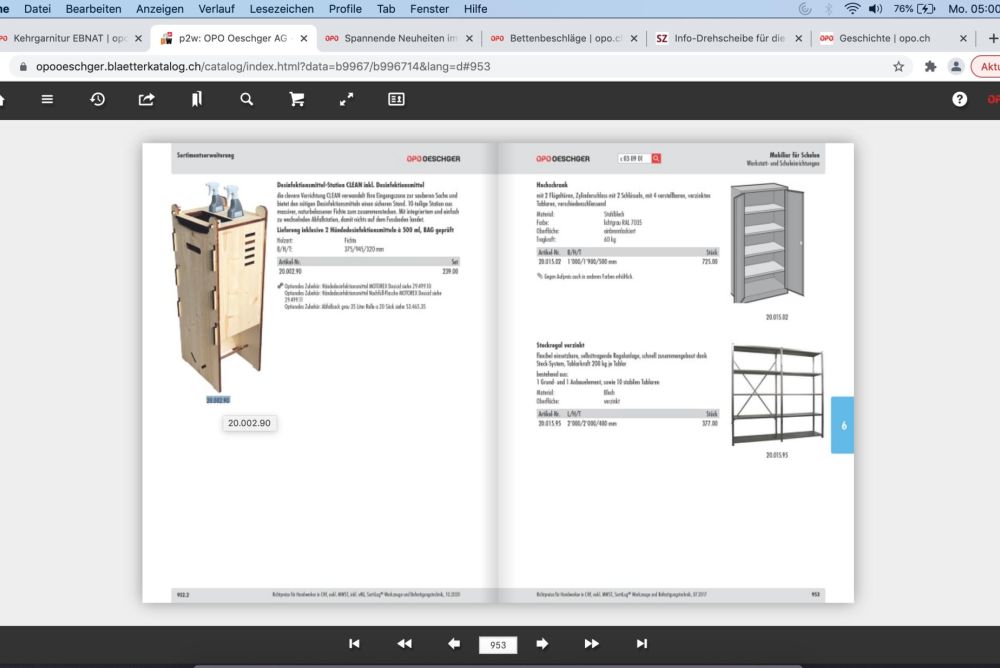
Task: Click the share catalog icon
Action: tap(147, 99)
